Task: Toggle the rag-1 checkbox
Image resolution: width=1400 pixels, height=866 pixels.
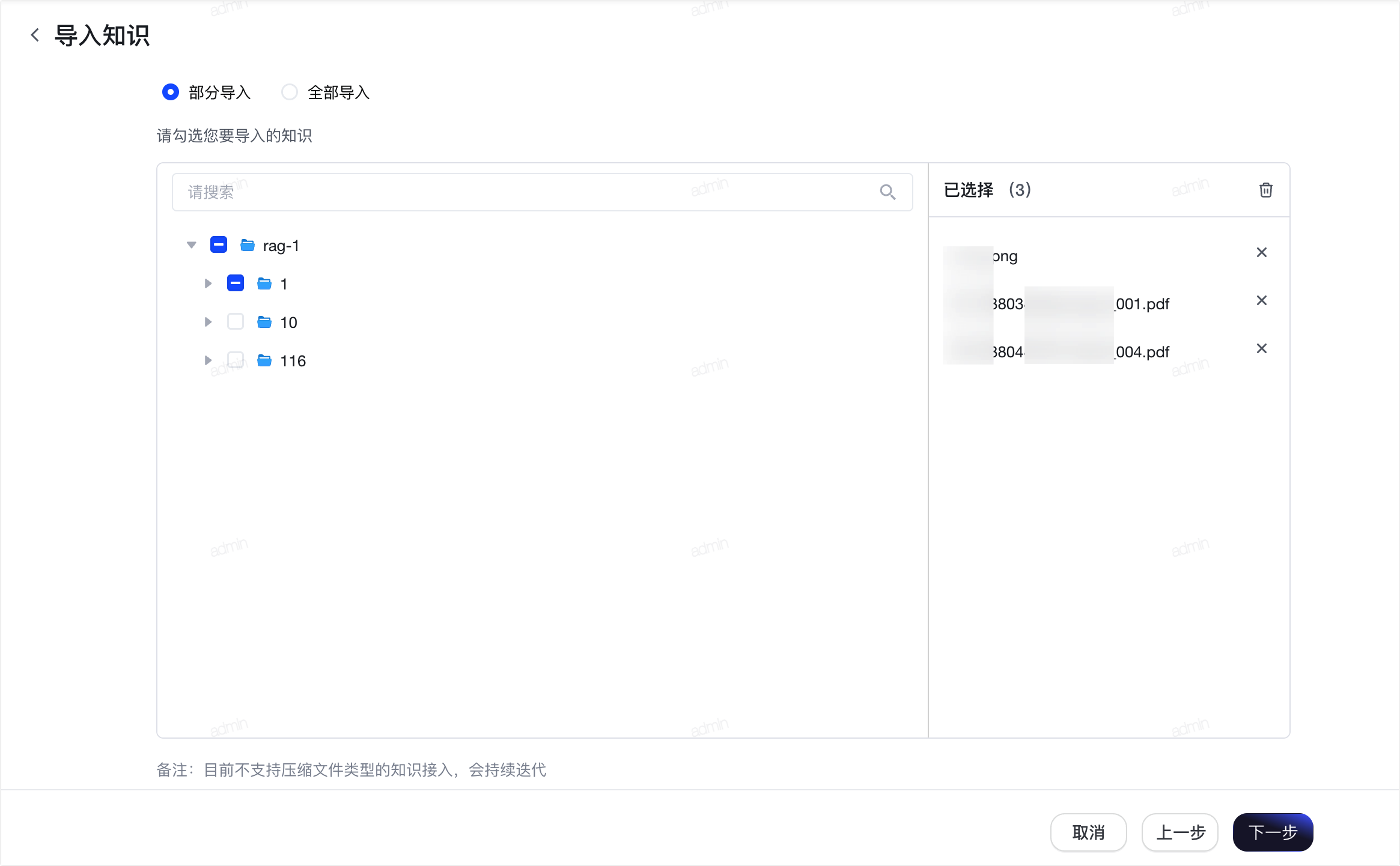Action: tap(219, 245)
